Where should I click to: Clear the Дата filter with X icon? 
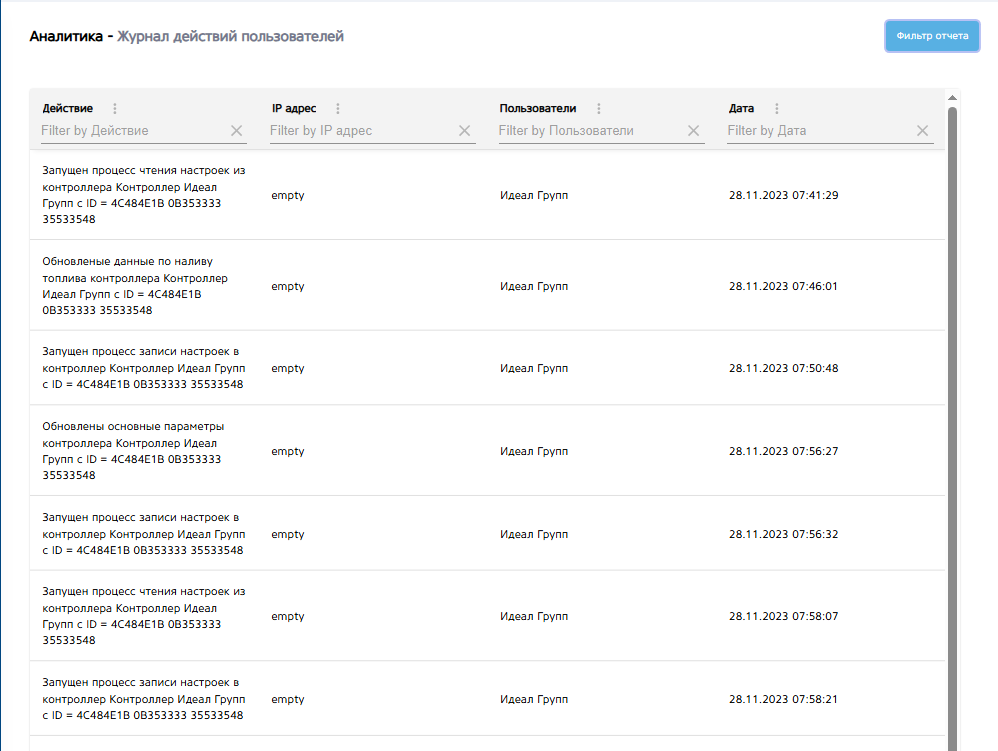click(x=922, y=131)
